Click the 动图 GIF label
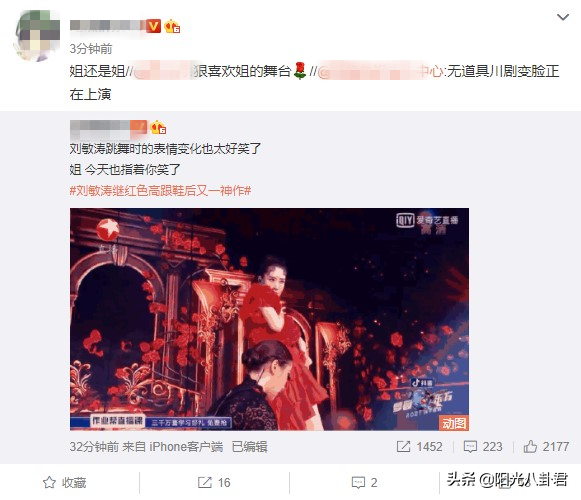This screenshot has height=500, width=581. 454,423
